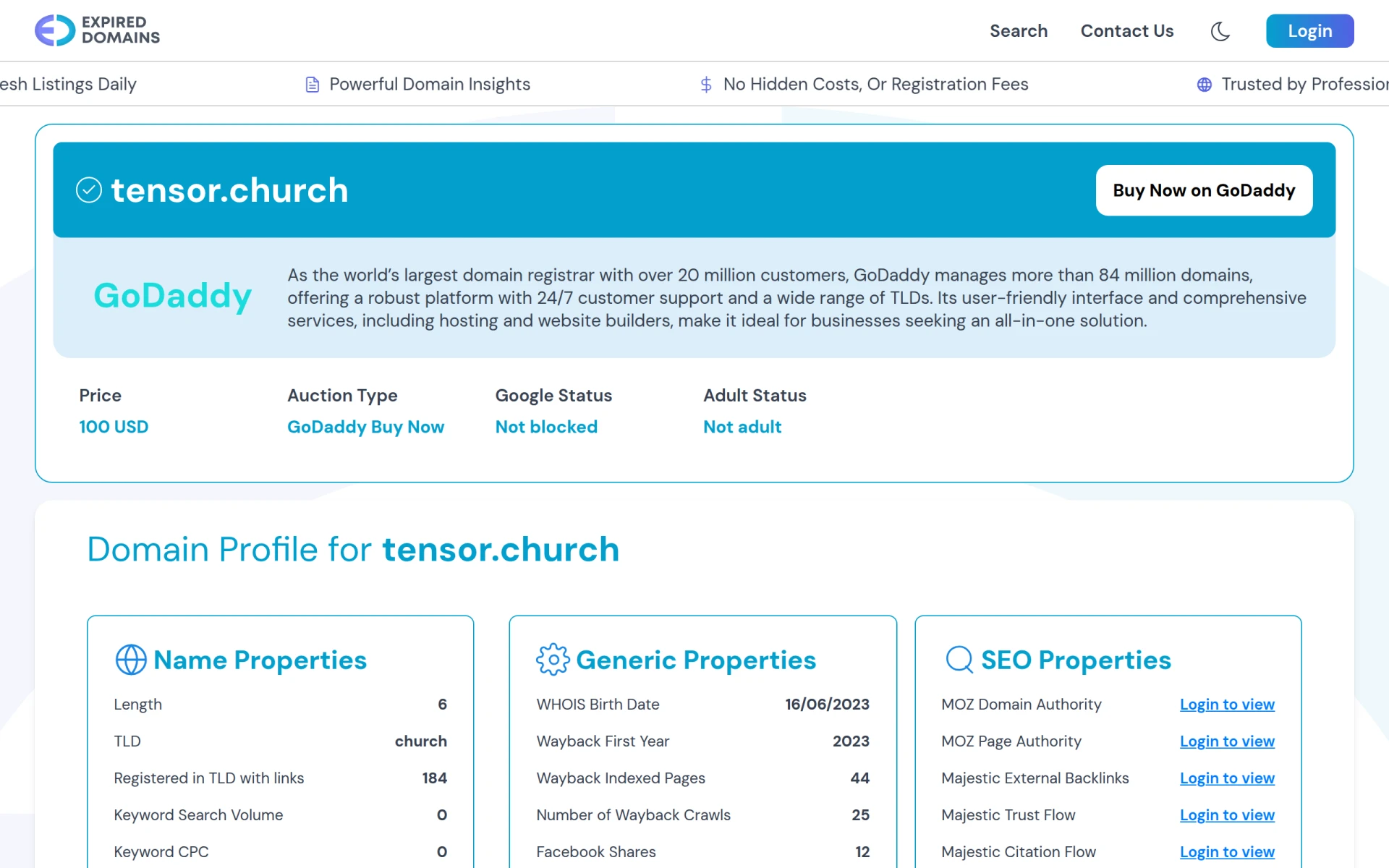The width and height of the screenshot is (1389, 868).
Task: Click the Not adult status value
Action: 742,427
